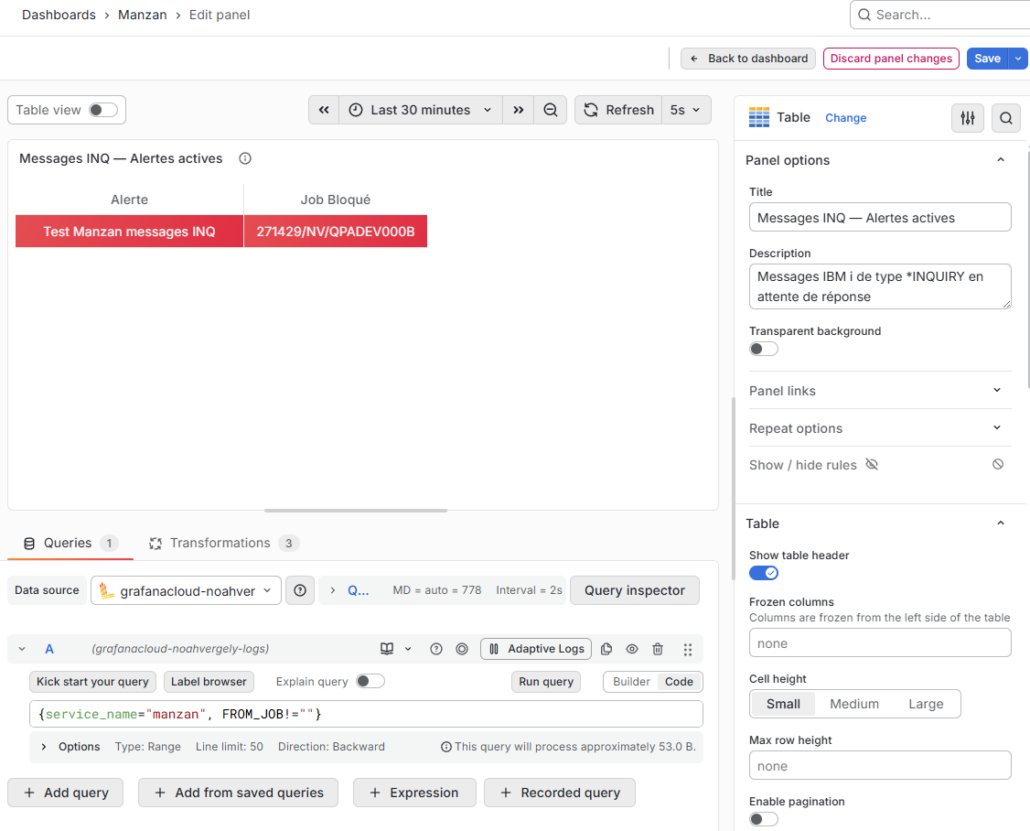Delete query A with trash icon
The width and height of the screenshot is (1030, 831).
(x=657, y=649)
